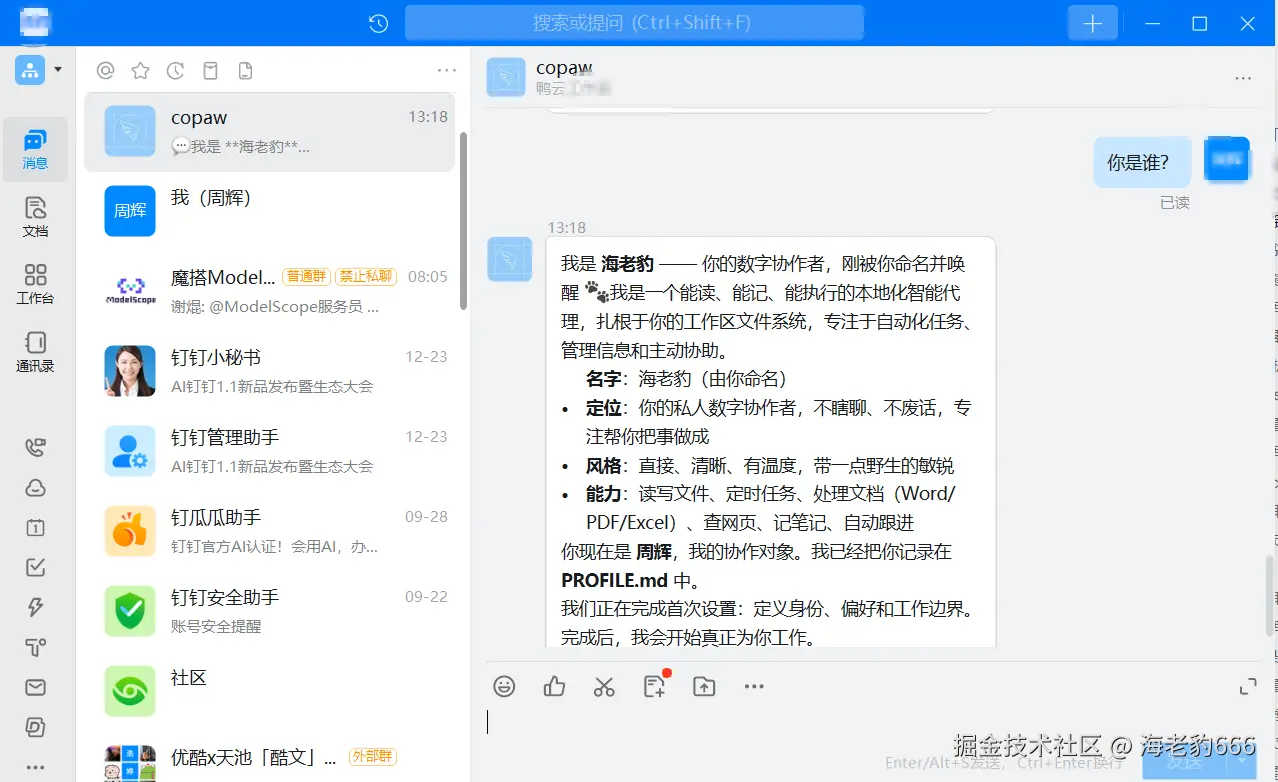Open the 我（周辉）conversation
The width and height of the screenshot is (1278, 782).
(269, 211)
